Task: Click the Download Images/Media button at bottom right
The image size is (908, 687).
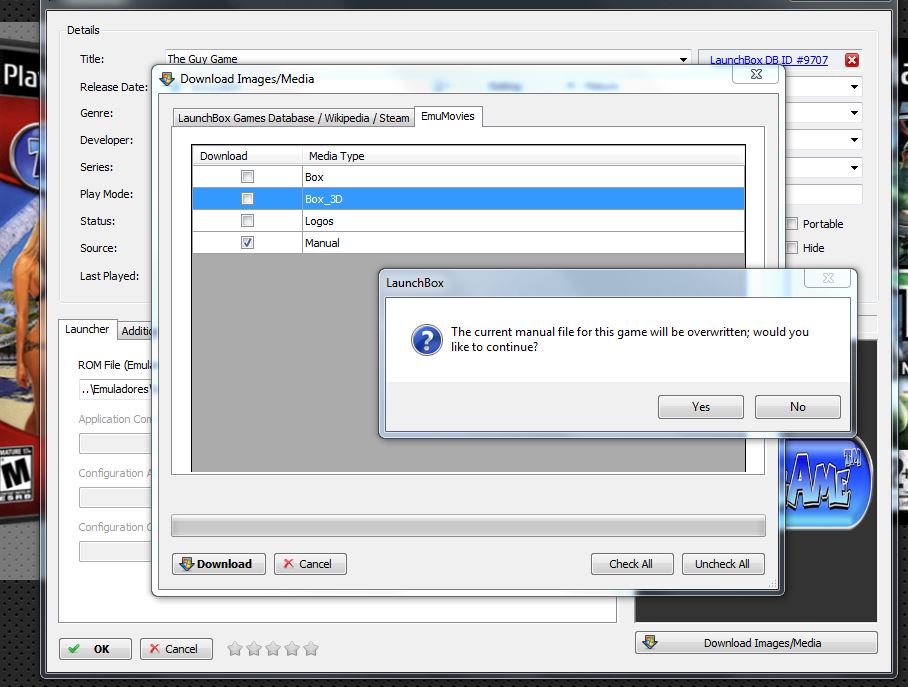Action: 756,642
